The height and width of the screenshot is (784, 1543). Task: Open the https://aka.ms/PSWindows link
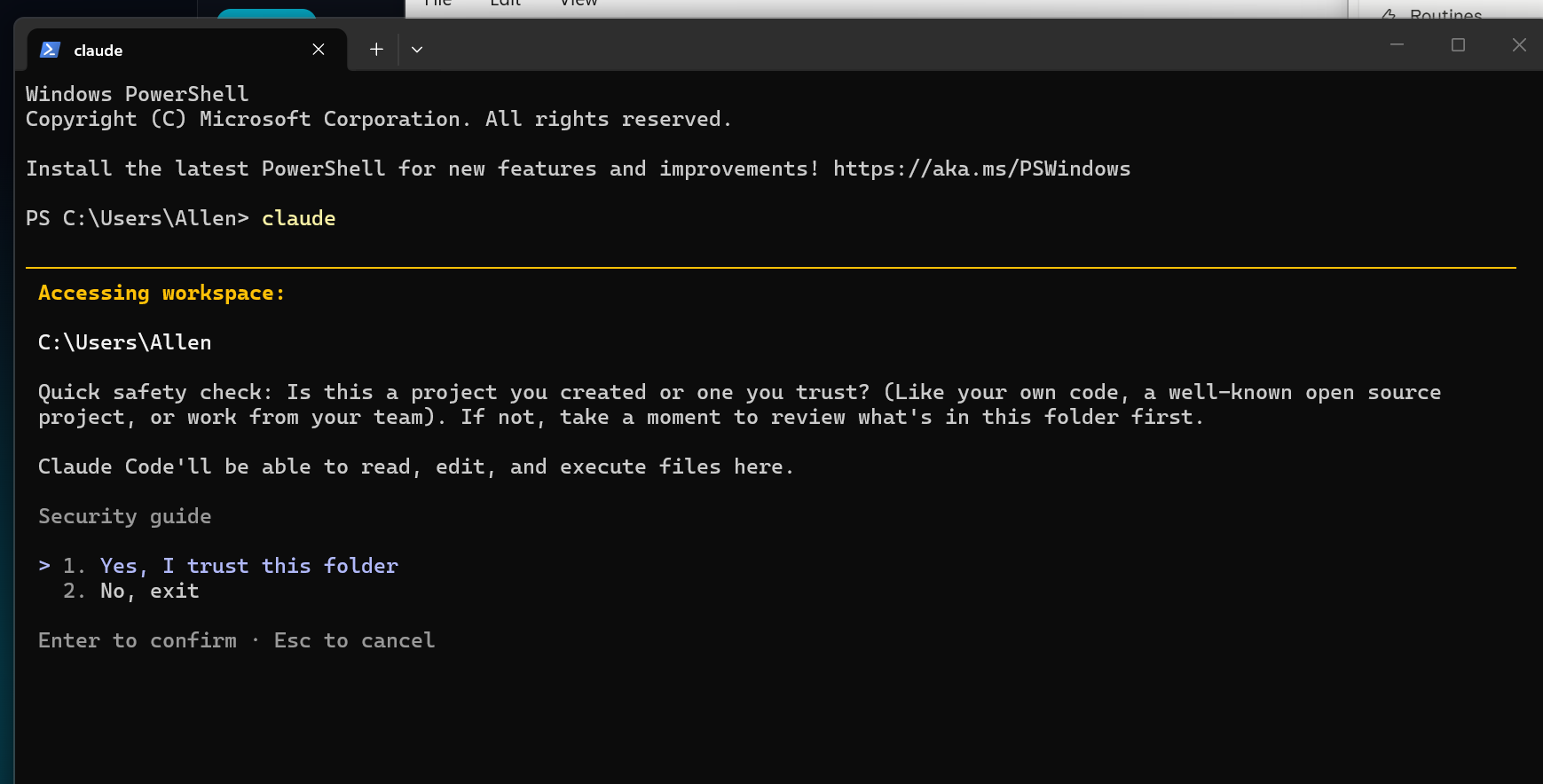981,169
